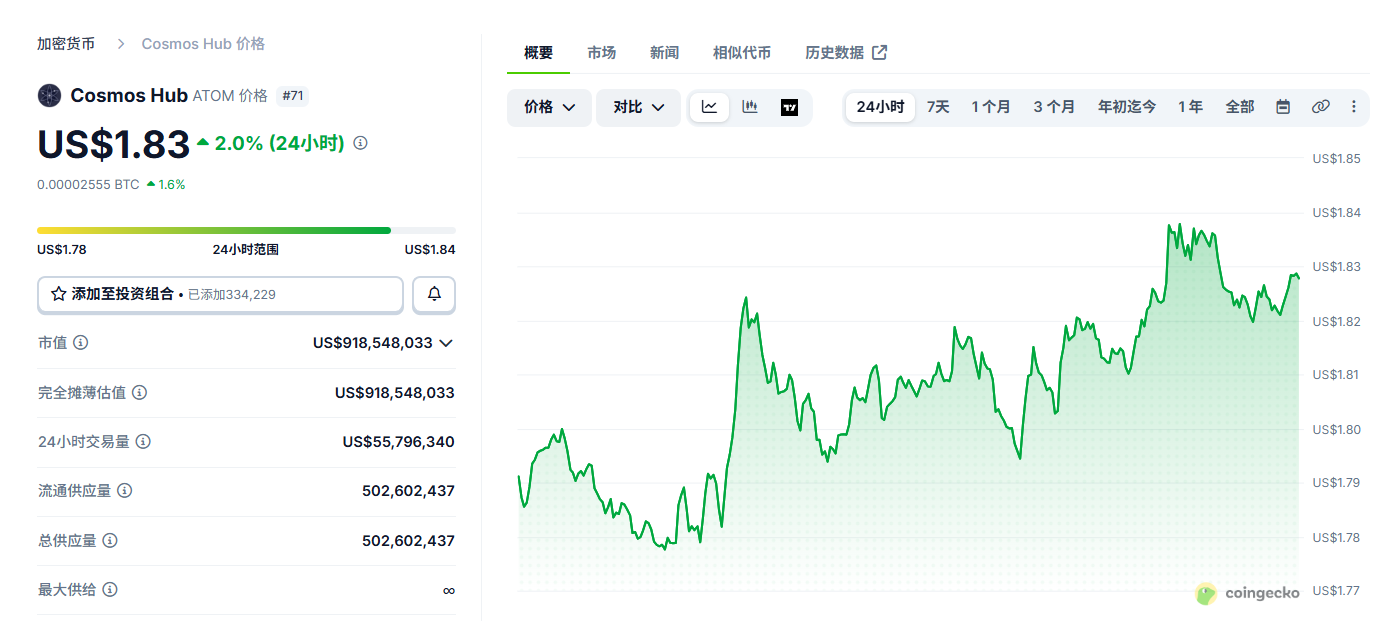The image size is (1400, 621).
Task: Show info icon next to 24小时交易量
Action: pyautogui.click(x=144, y=442)
